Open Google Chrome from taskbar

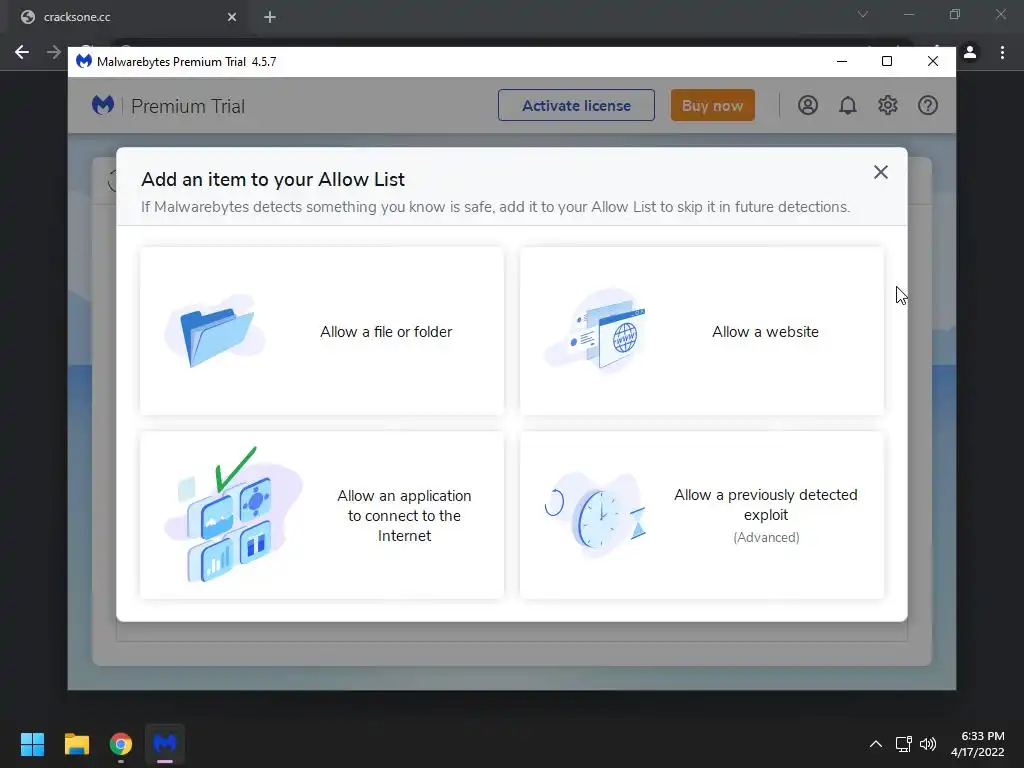121,744
